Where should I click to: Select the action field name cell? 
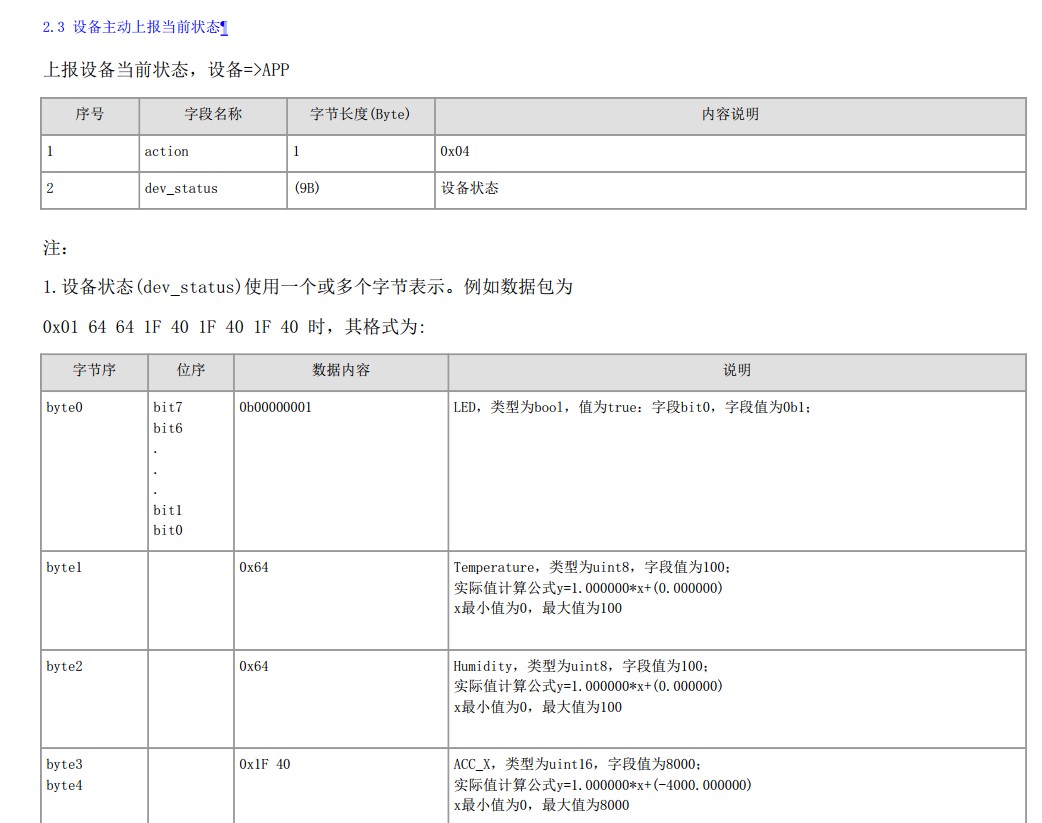click(x=167, y=152)
